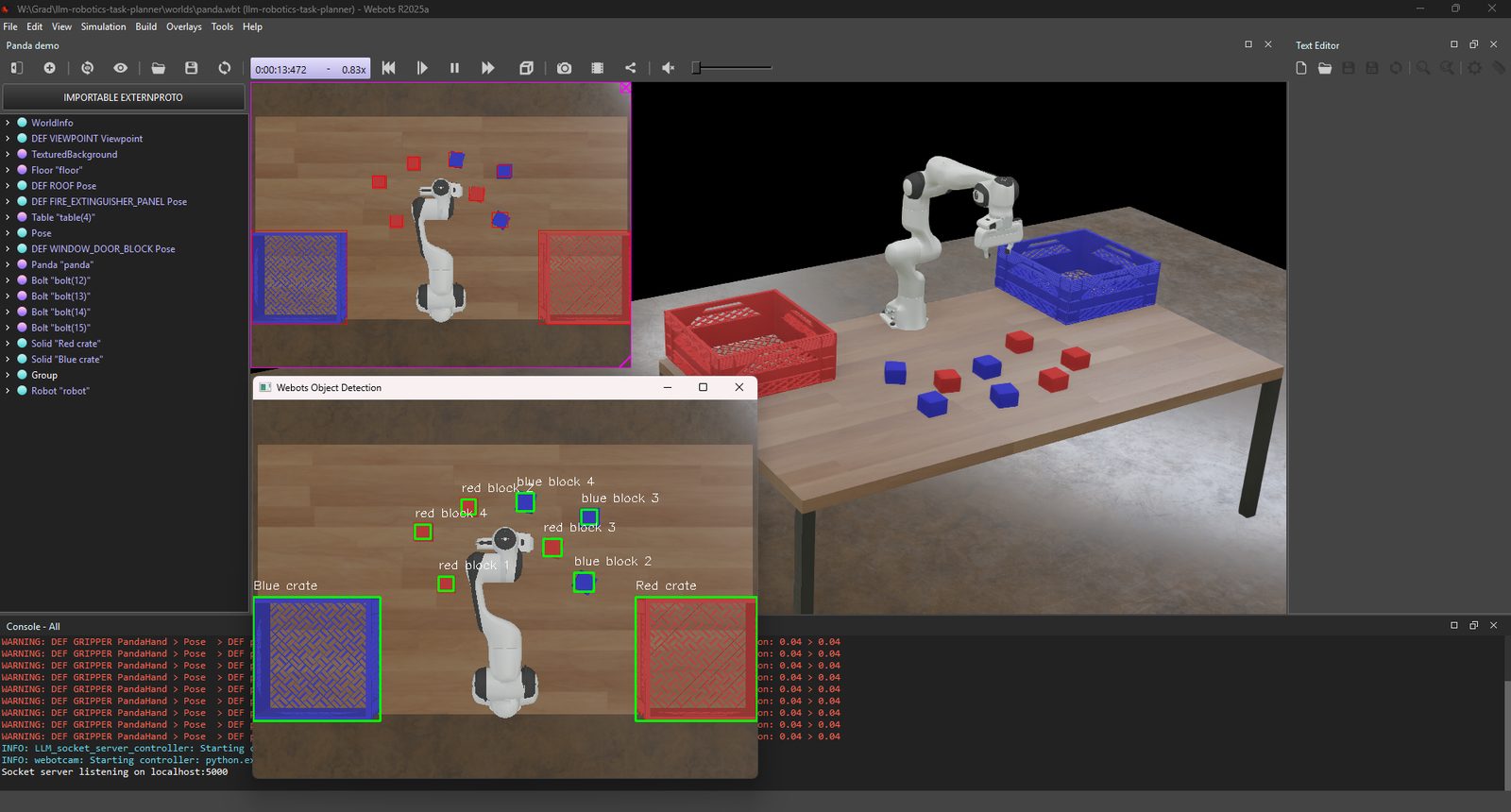Viewport: 1511px width, 812px height.
Task: Select the DEF VIEWPOINT Viewpoint node
Action: pyautogui.click(x=87, y=139)
